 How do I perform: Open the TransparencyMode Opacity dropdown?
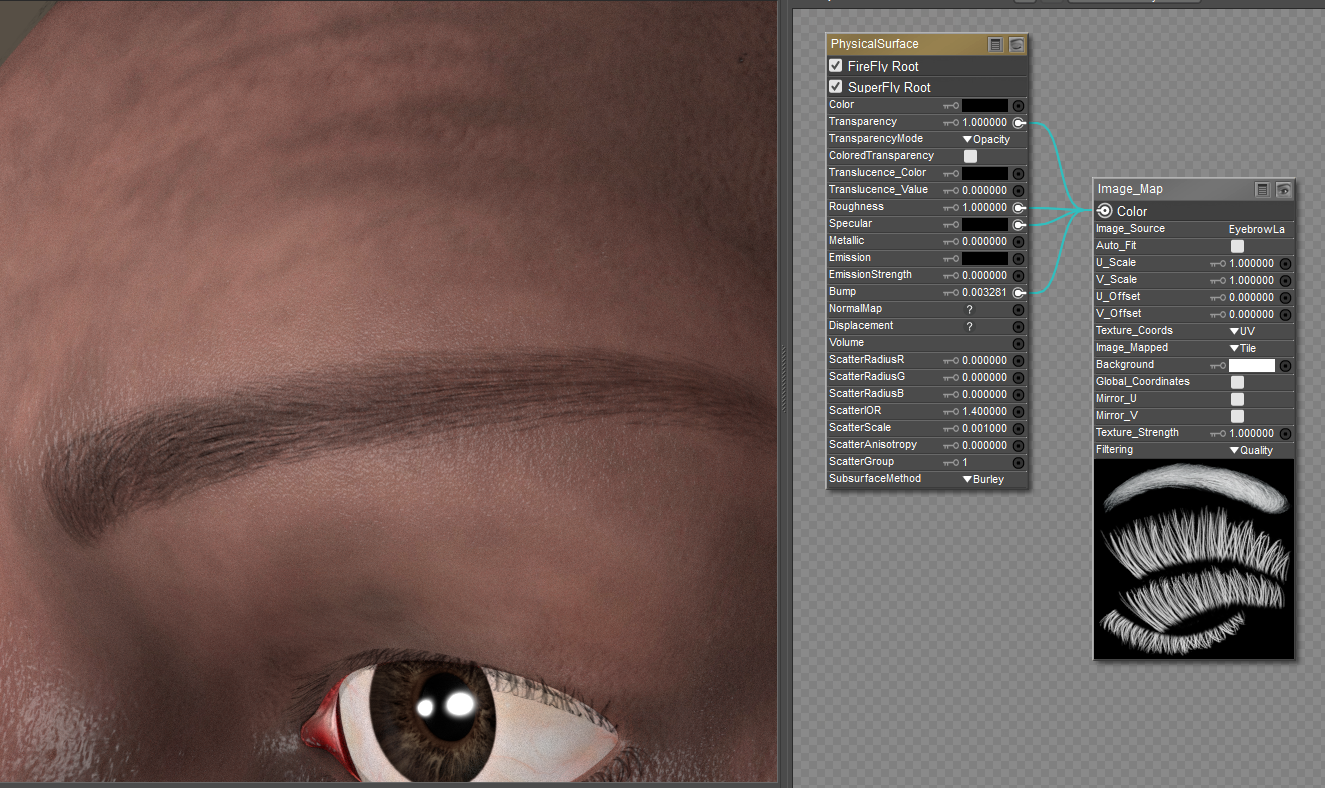[986, 139]
